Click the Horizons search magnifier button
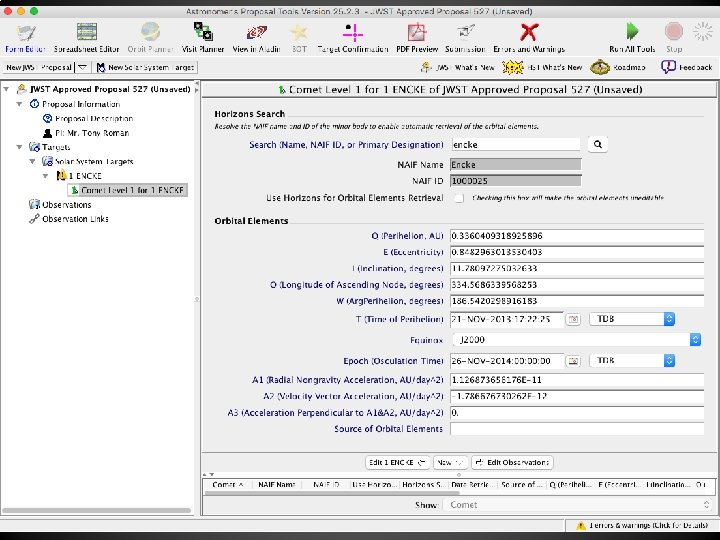Screen dimensions: 720x540 point(597,145)
